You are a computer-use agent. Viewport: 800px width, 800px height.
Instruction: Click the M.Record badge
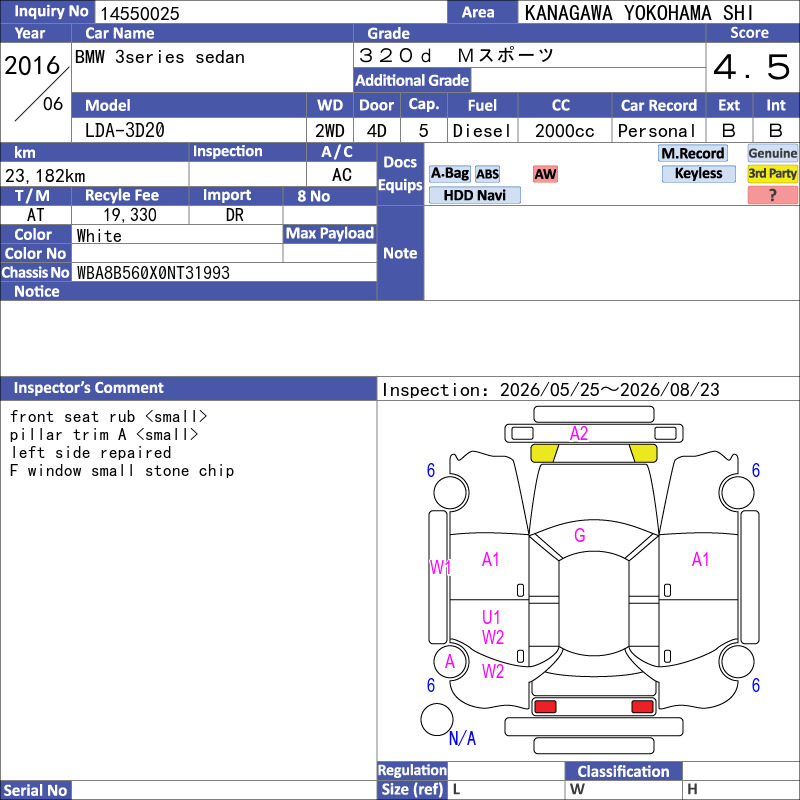tap(693, 153)
